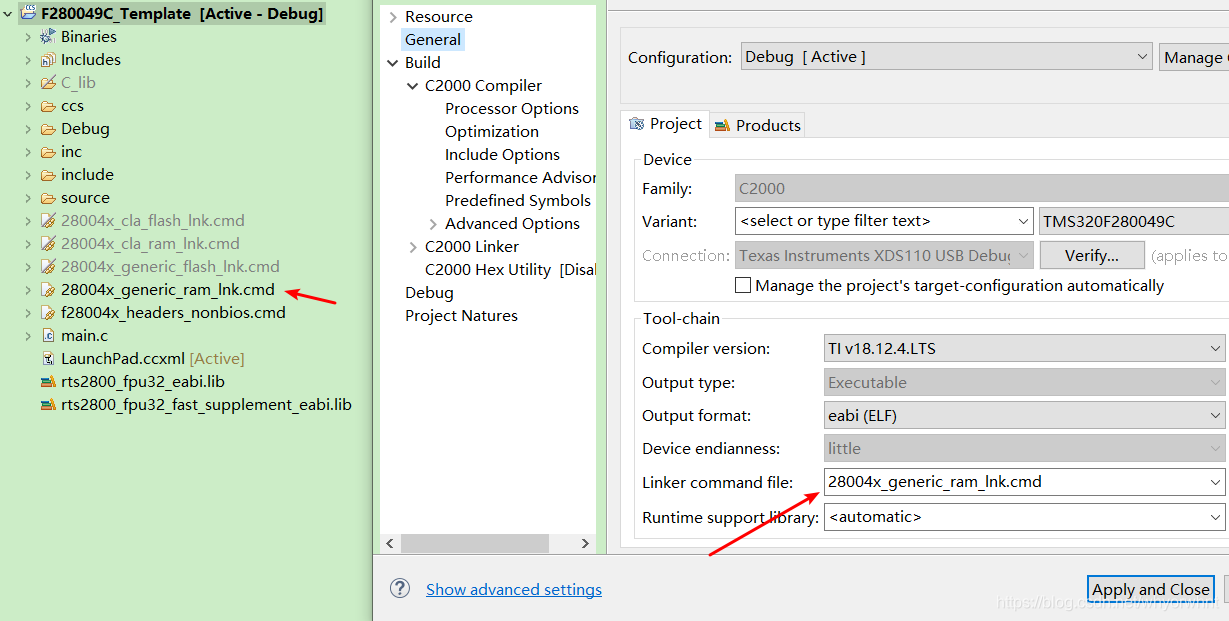Click the source folder icon
This screenshot has width=1229, height=621.
click(48, 197)
